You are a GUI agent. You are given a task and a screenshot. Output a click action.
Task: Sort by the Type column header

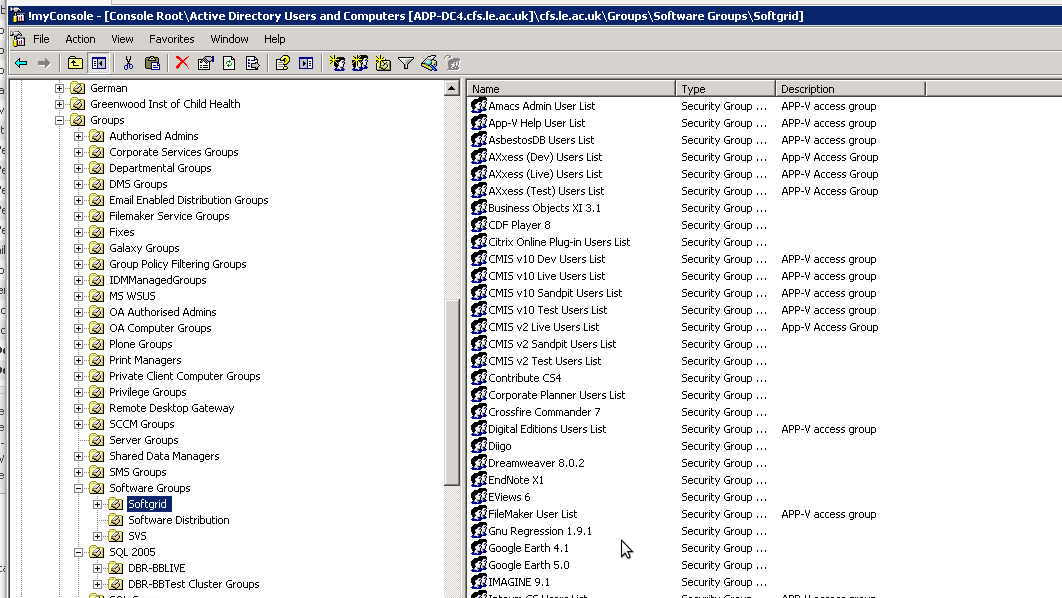(725, 89)
